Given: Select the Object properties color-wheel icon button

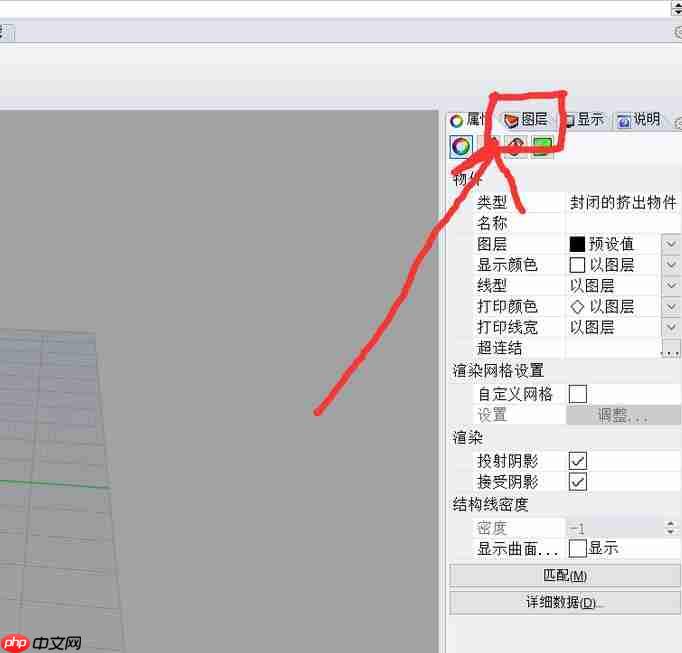Looking at the screenshot, I should point(461,146).
